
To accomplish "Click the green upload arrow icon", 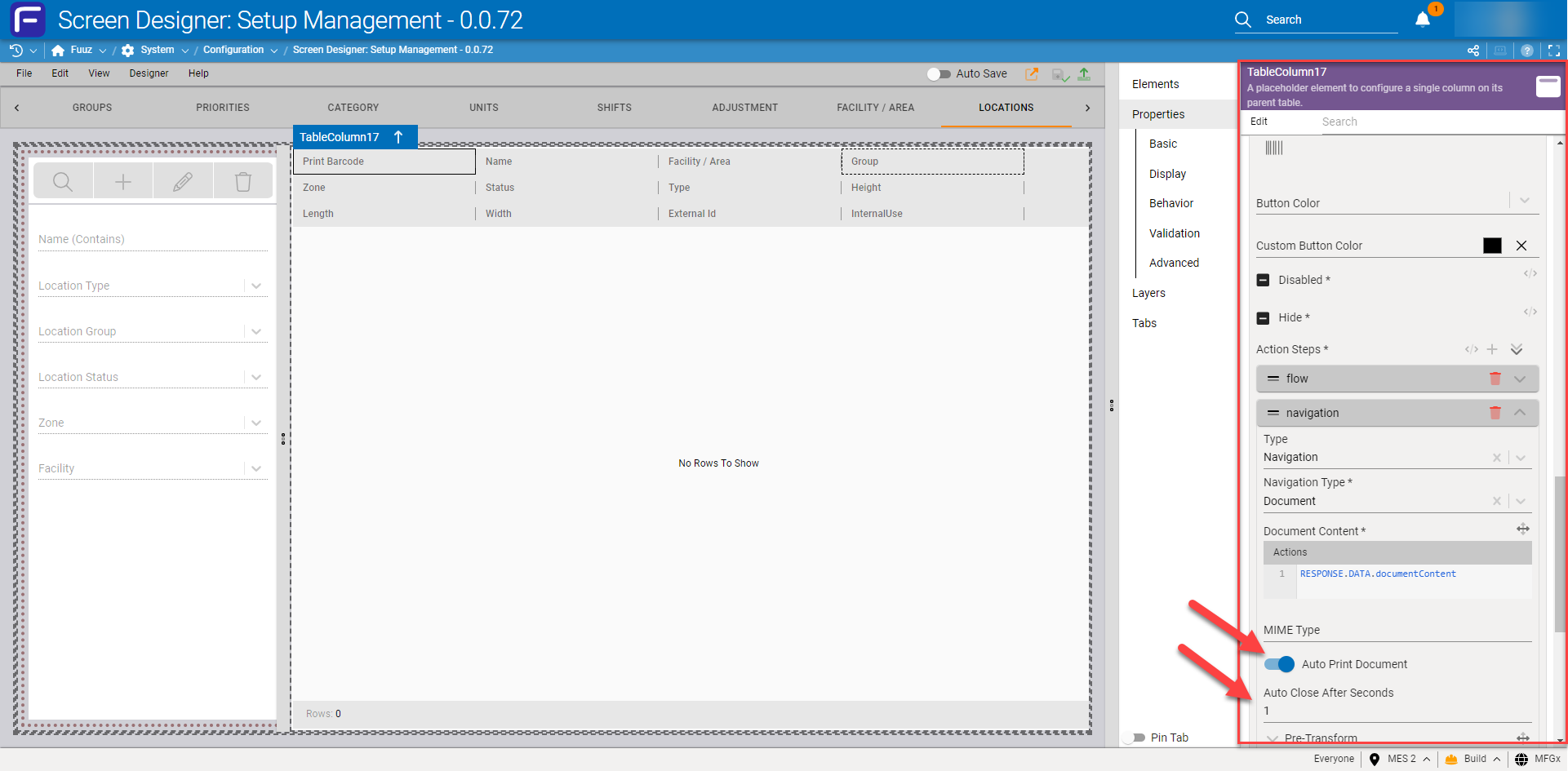I will click(1084, 74).
